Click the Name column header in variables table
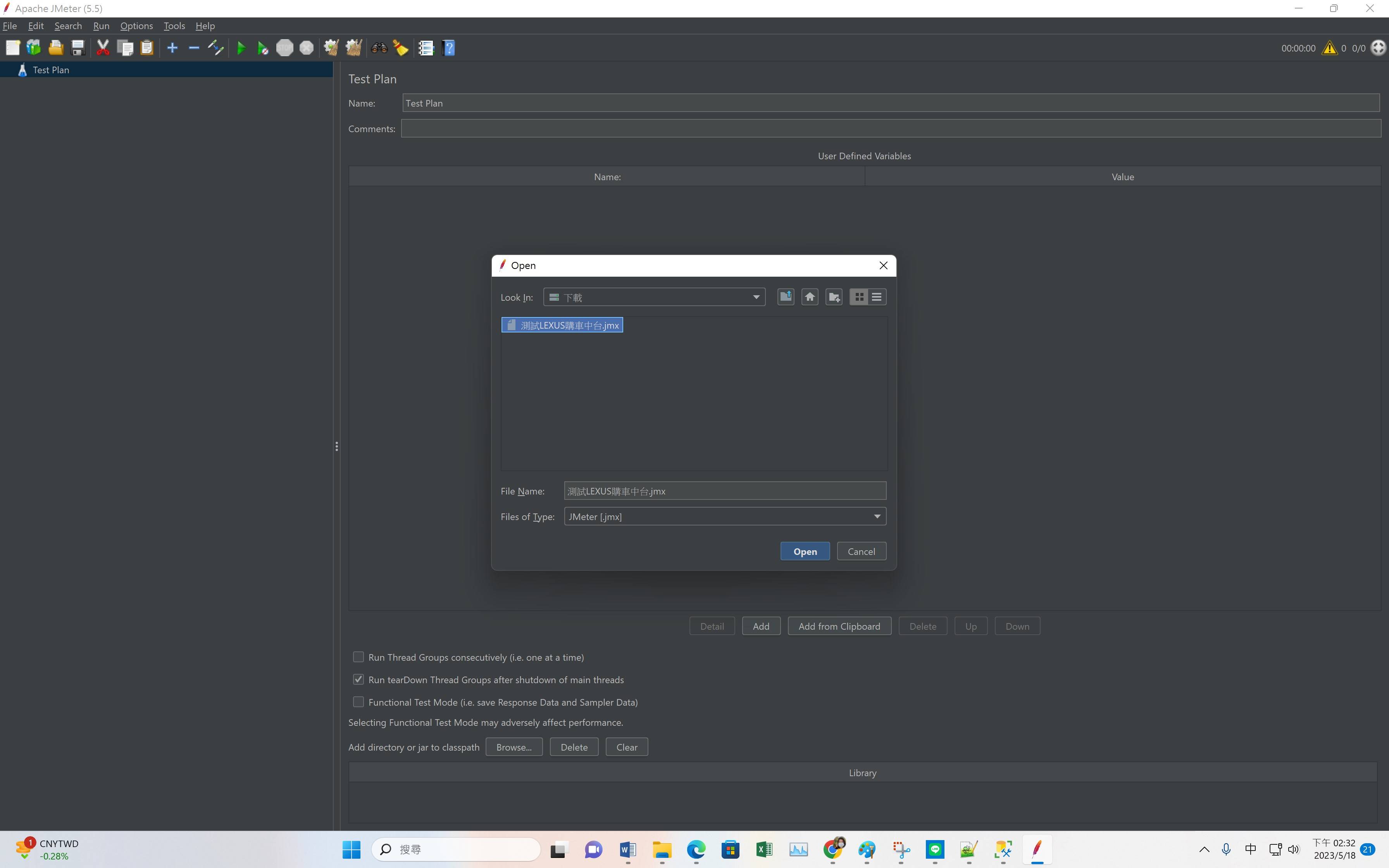The image size is (1389, 868). [x=607, y=176]
